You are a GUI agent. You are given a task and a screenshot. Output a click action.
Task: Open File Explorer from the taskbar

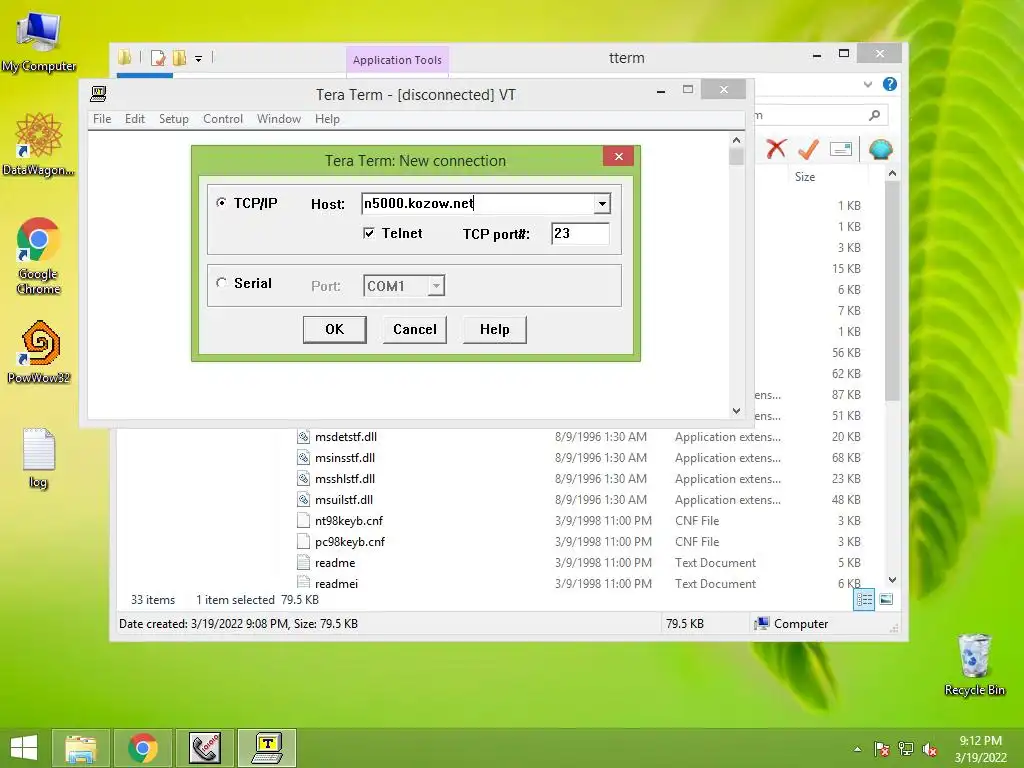coord(81,748)
